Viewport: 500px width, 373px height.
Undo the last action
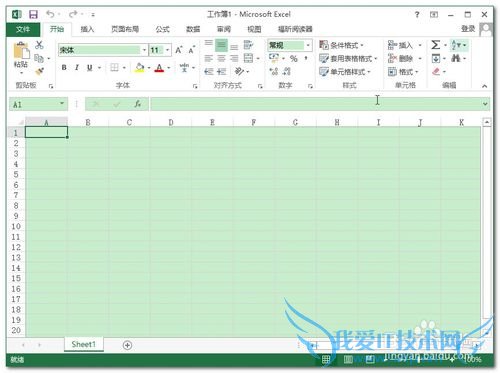[50, 14]
